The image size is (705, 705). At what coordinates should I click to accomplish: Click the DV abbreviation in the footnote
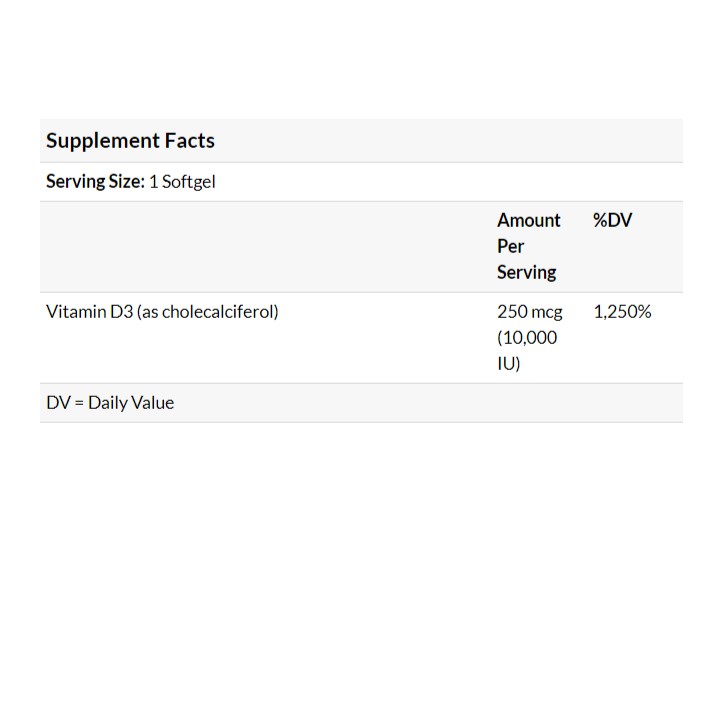(x=58, y=403)
